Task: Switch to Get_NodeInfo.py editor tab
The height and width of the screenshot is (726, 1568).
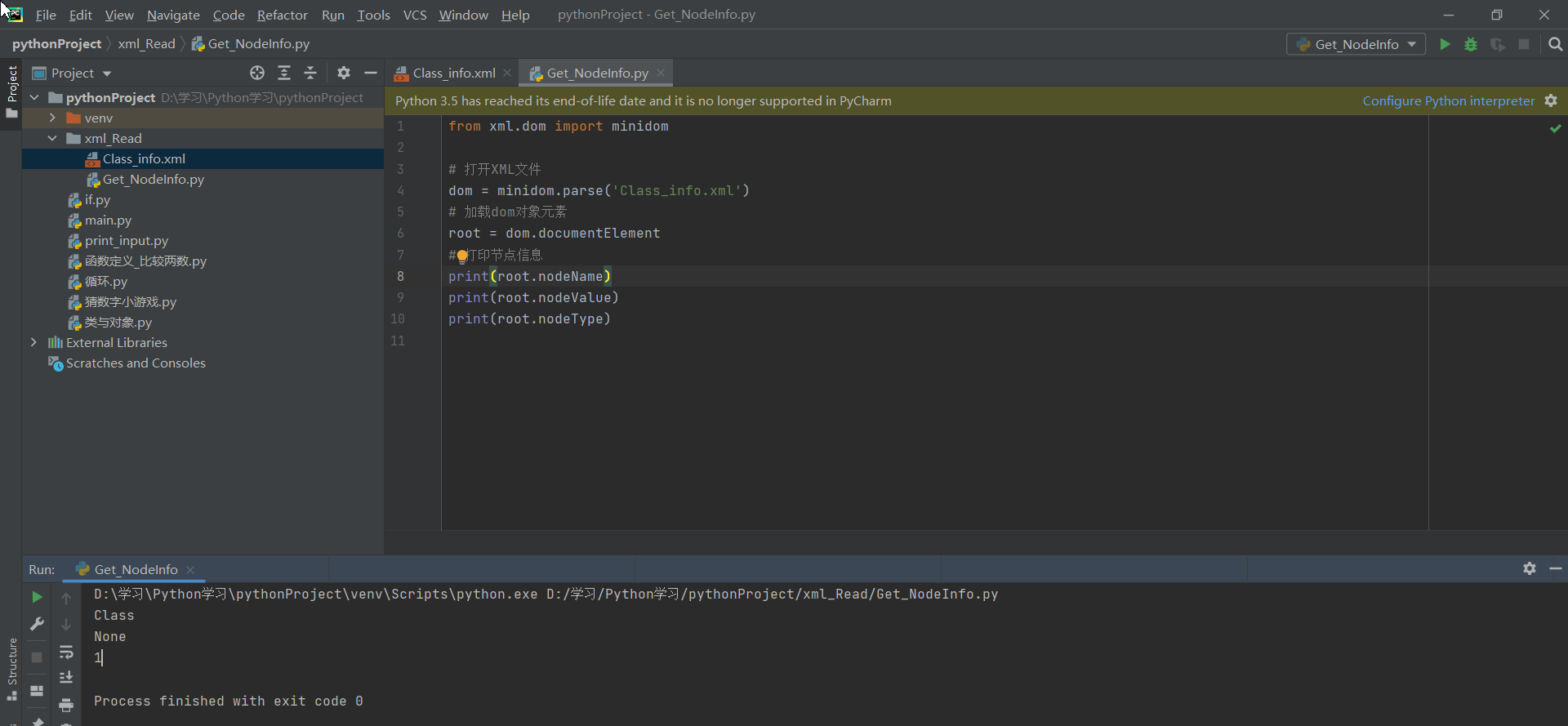Action: point(597,73)
